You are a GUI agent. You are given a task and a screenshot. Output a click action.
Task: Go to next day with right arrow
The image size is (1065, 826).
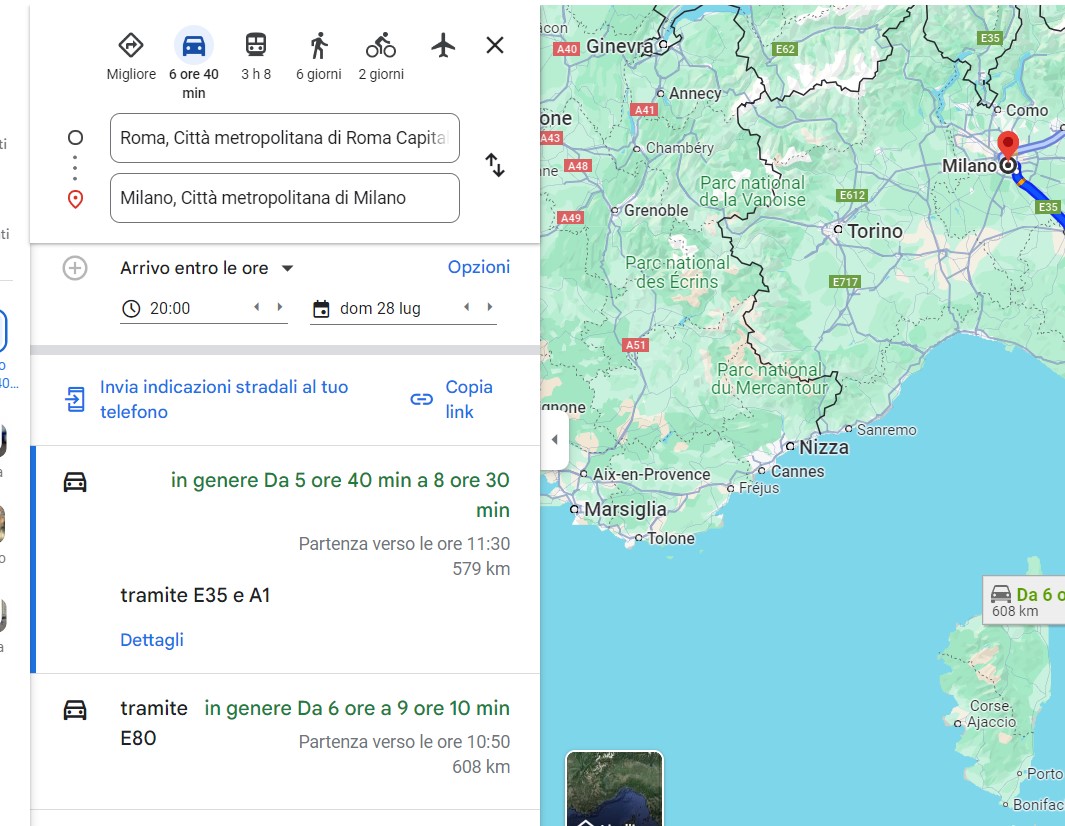[489, 307]
